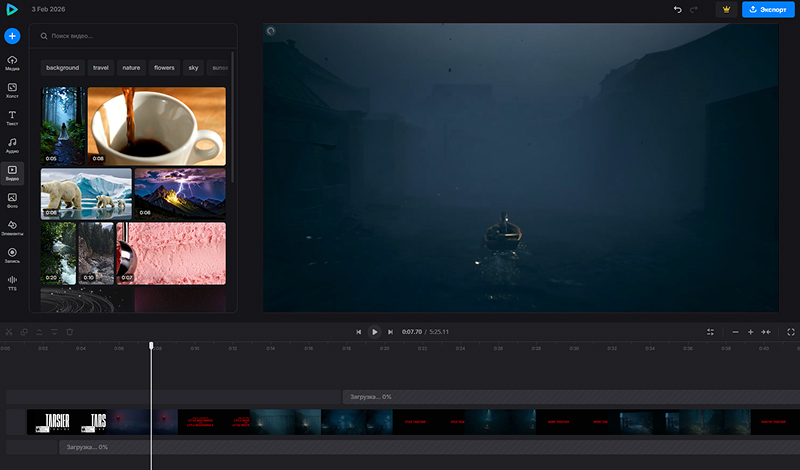Select the Текст tool in sidebar
The image size is (800, 470).
[x=12, y=119]
